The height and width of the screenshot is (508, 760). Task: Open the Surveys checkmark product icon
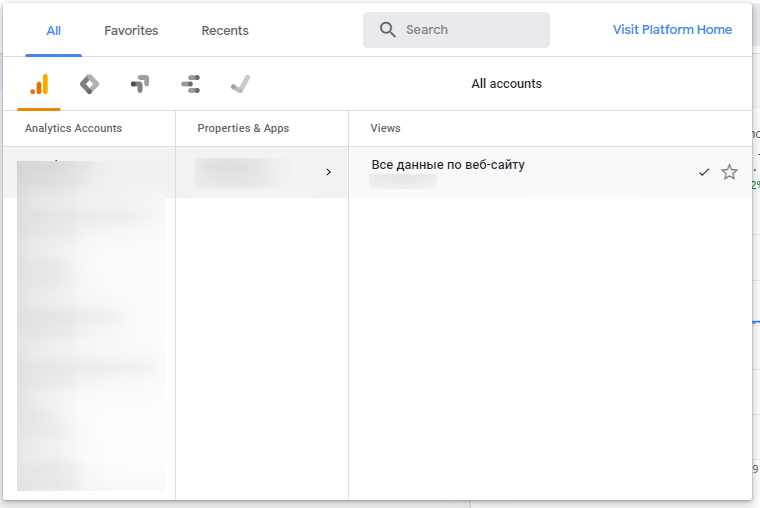tap(240, 85)
